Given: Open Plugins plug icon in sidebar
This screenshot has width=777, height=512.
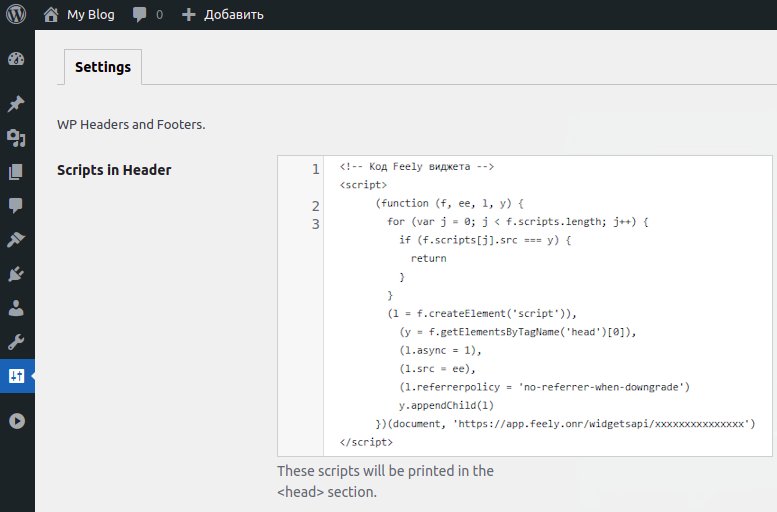Looking at the screenshot, I should (x=16, y=274).
